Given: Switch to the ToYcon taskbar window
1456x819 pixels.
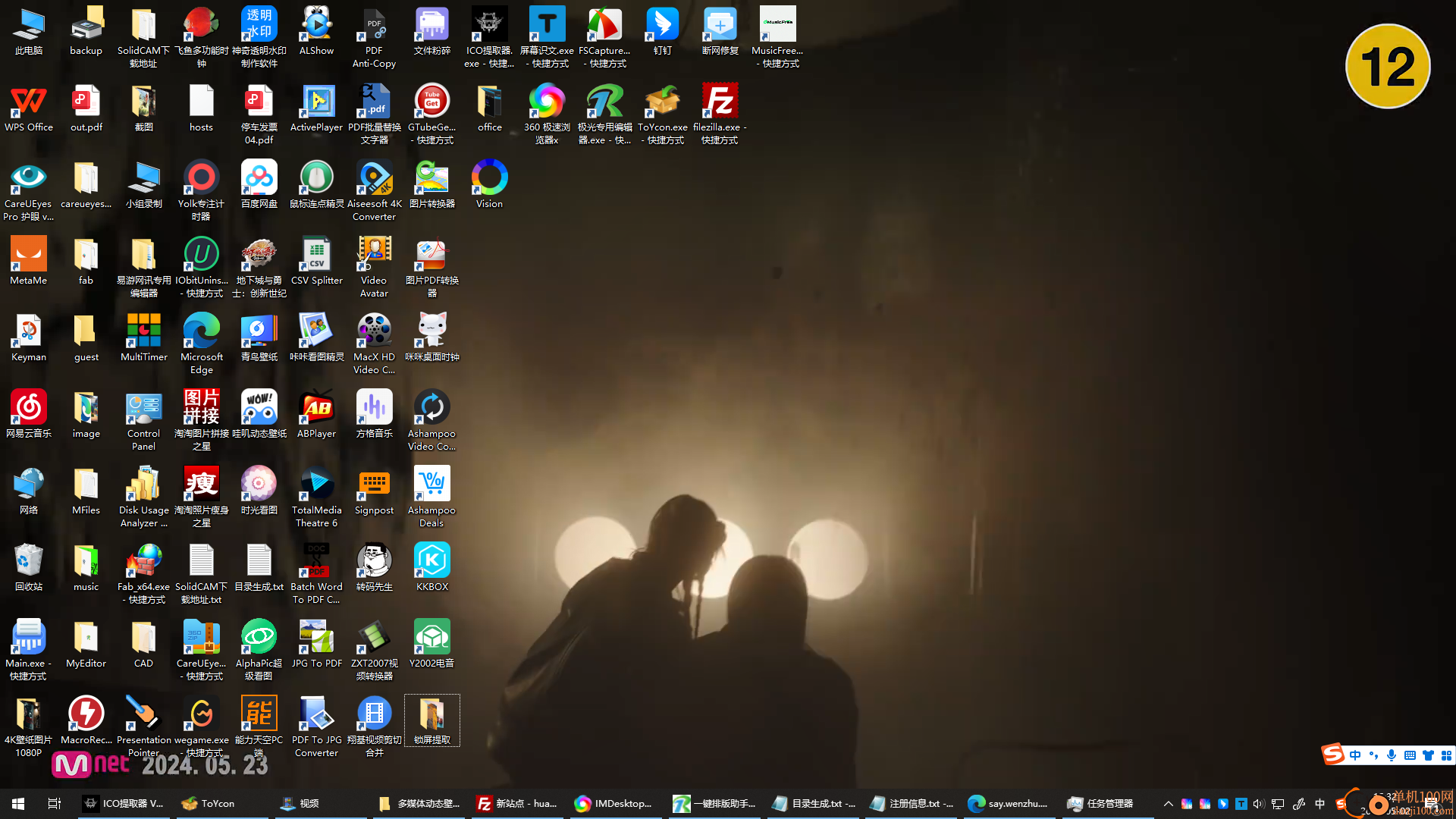Looking at the screenshot, I should (x=223, y=803).
